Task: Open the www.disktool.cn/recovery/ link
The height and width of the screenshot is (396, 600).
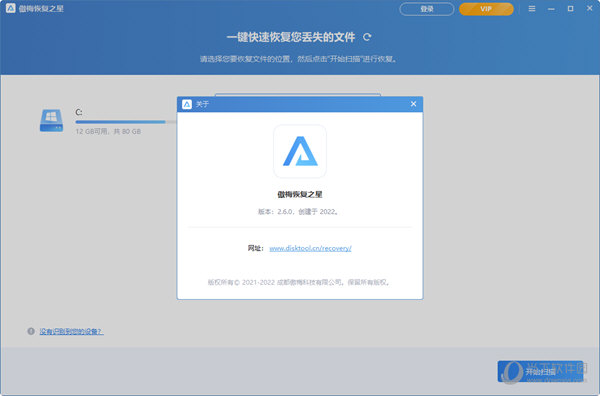Action: click(310, 248)
